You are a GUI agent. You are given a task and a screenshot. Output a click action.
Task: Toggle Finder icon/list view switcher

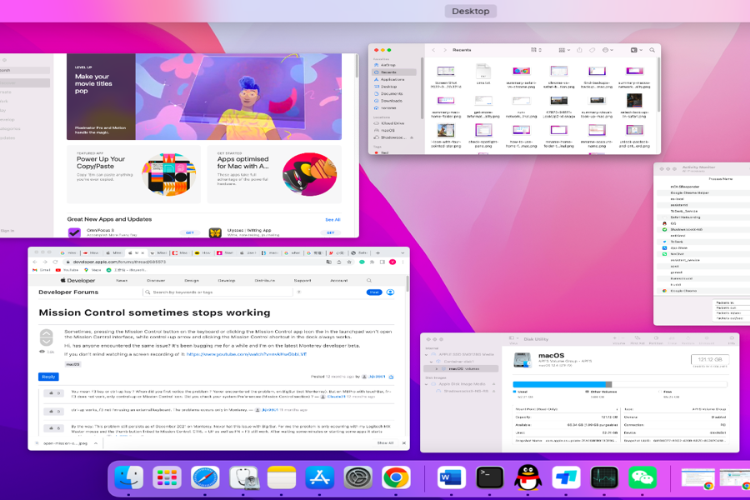click(x=536, y=50)
